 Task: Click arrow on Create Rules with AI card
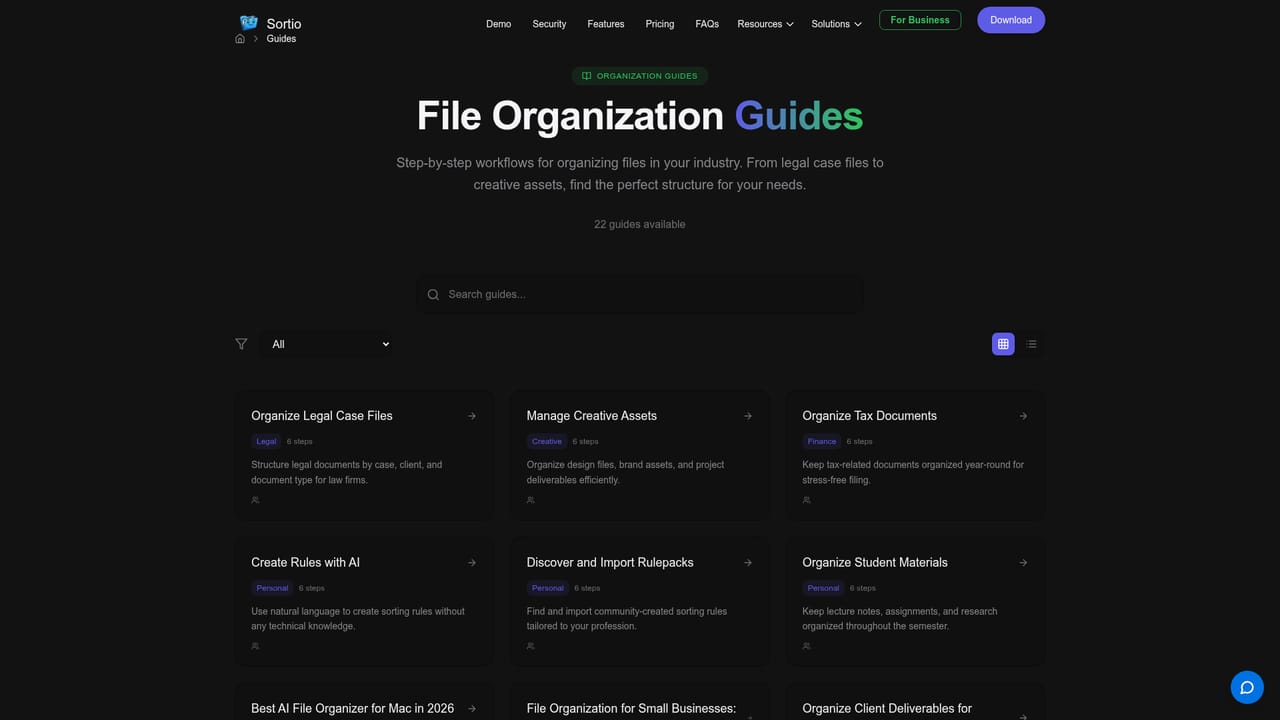tap(472, 563)
